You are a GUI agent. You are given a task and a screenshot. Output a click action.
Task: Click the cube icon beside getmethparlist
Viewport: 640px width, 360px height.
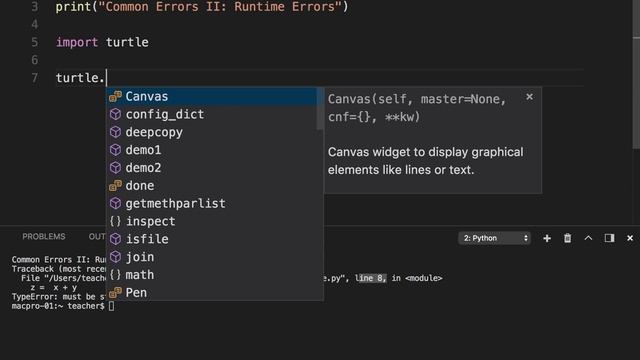pyautogui.click(x=116, y=203)
